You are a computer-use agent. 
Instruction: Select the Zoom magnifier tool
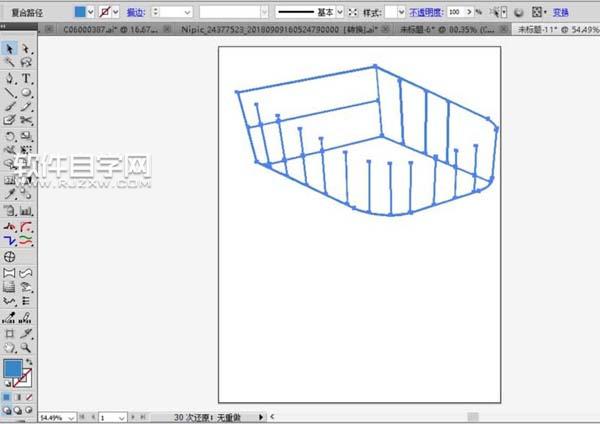pos(26,348)
